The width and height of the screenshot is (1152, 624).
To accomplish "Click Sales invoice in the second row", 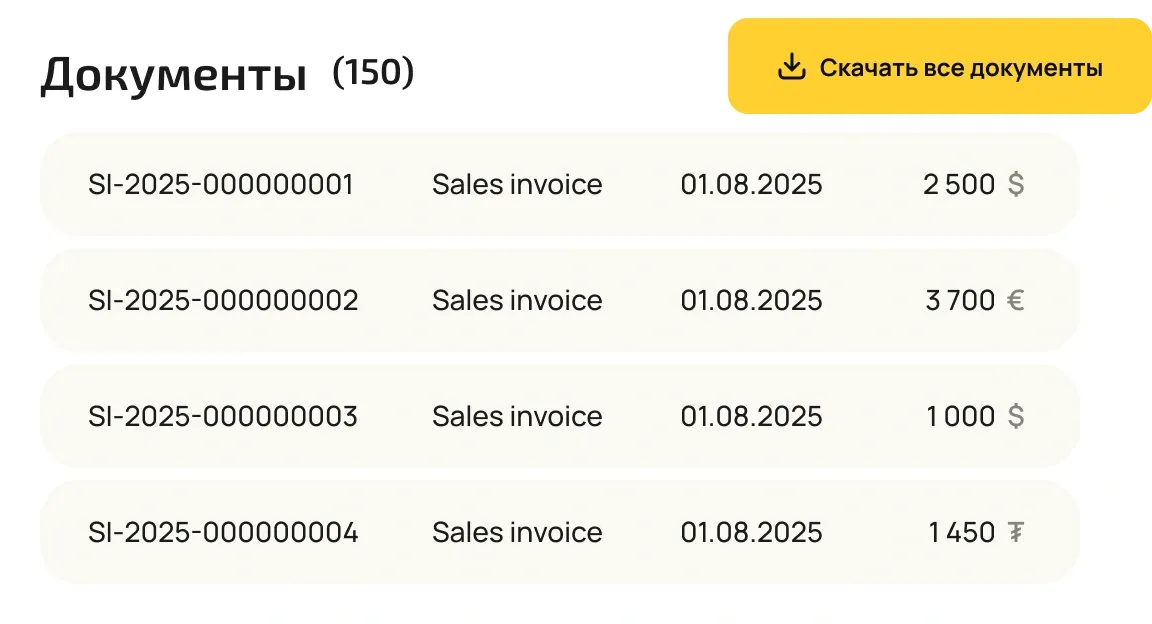I will [x=517, y=301].
